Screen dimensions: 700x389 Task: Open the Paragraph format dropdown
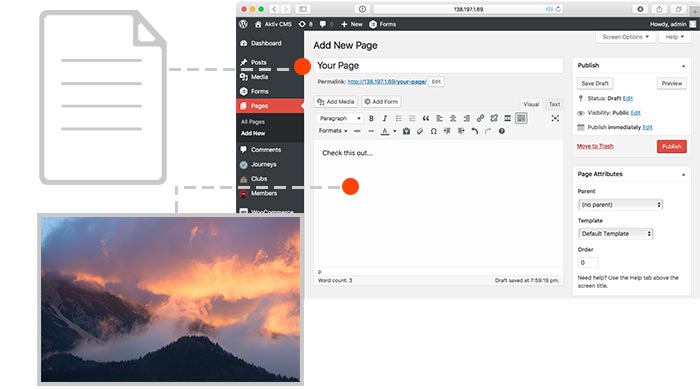click(340, 118)
